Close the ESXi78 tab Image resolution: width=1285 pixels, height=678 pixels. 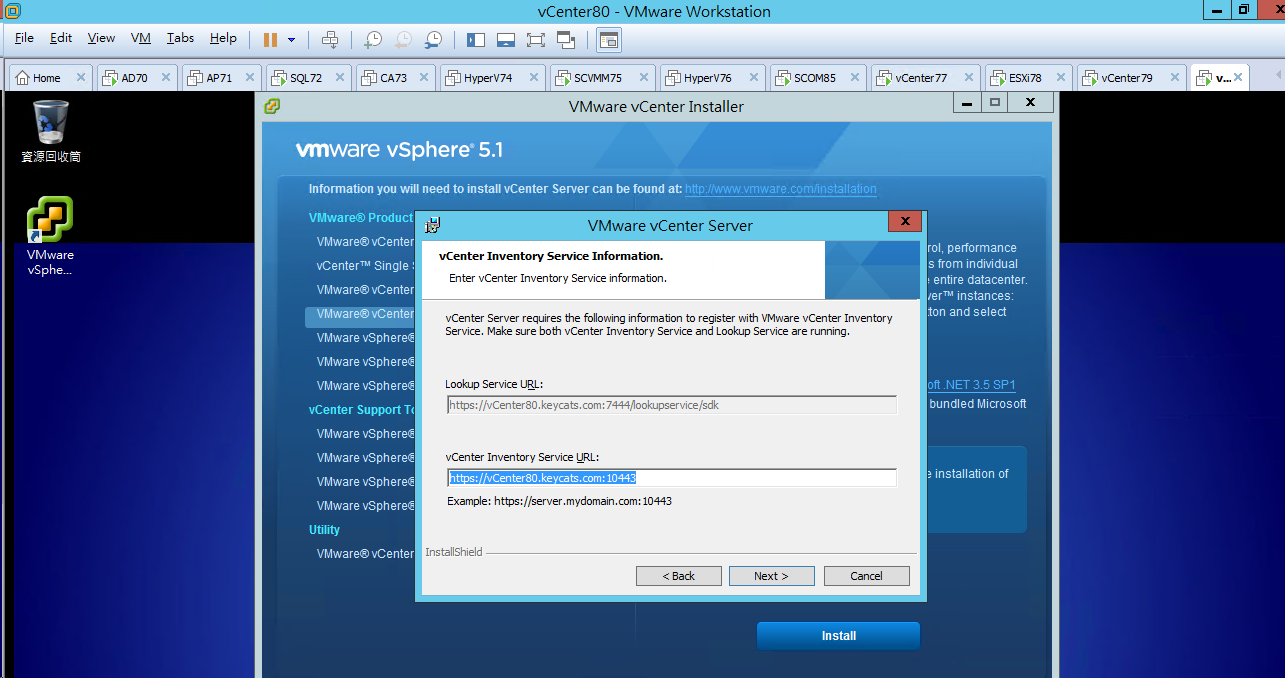click(x=1060, y=77)
